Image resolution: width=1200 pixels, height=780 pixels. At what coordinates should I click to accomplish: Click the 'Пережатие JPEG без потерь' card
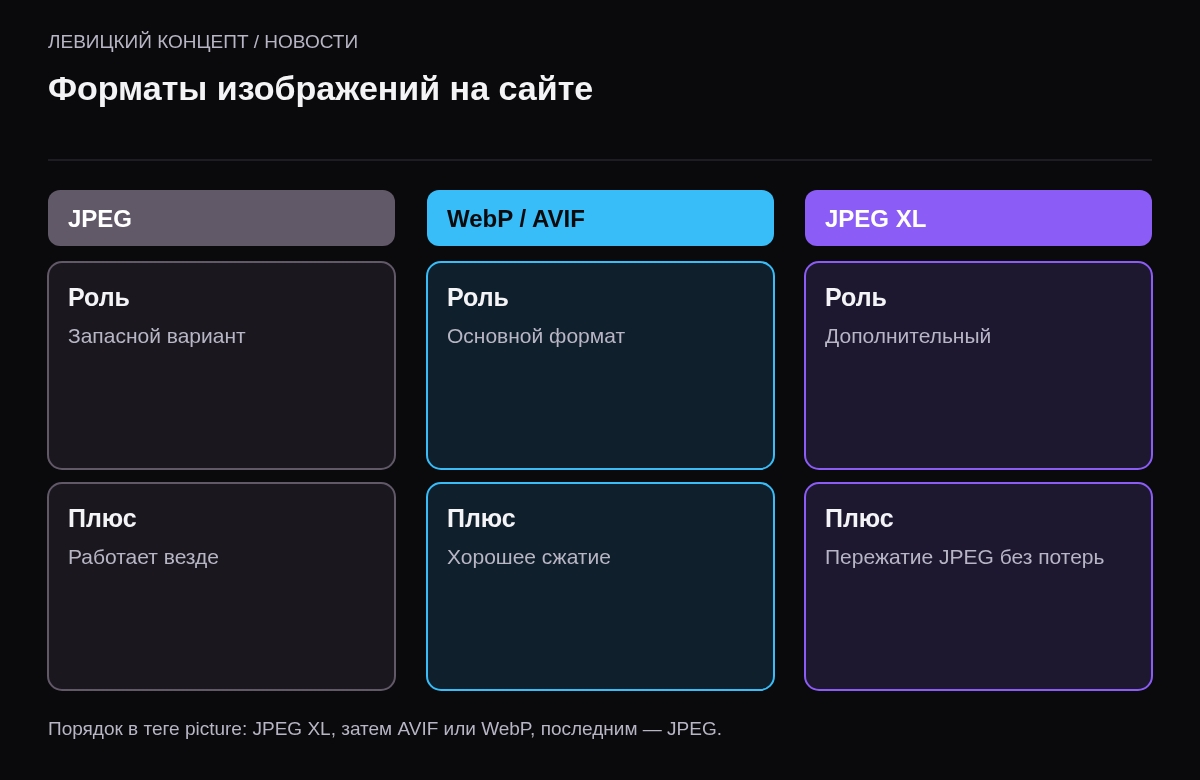(978, 586)
